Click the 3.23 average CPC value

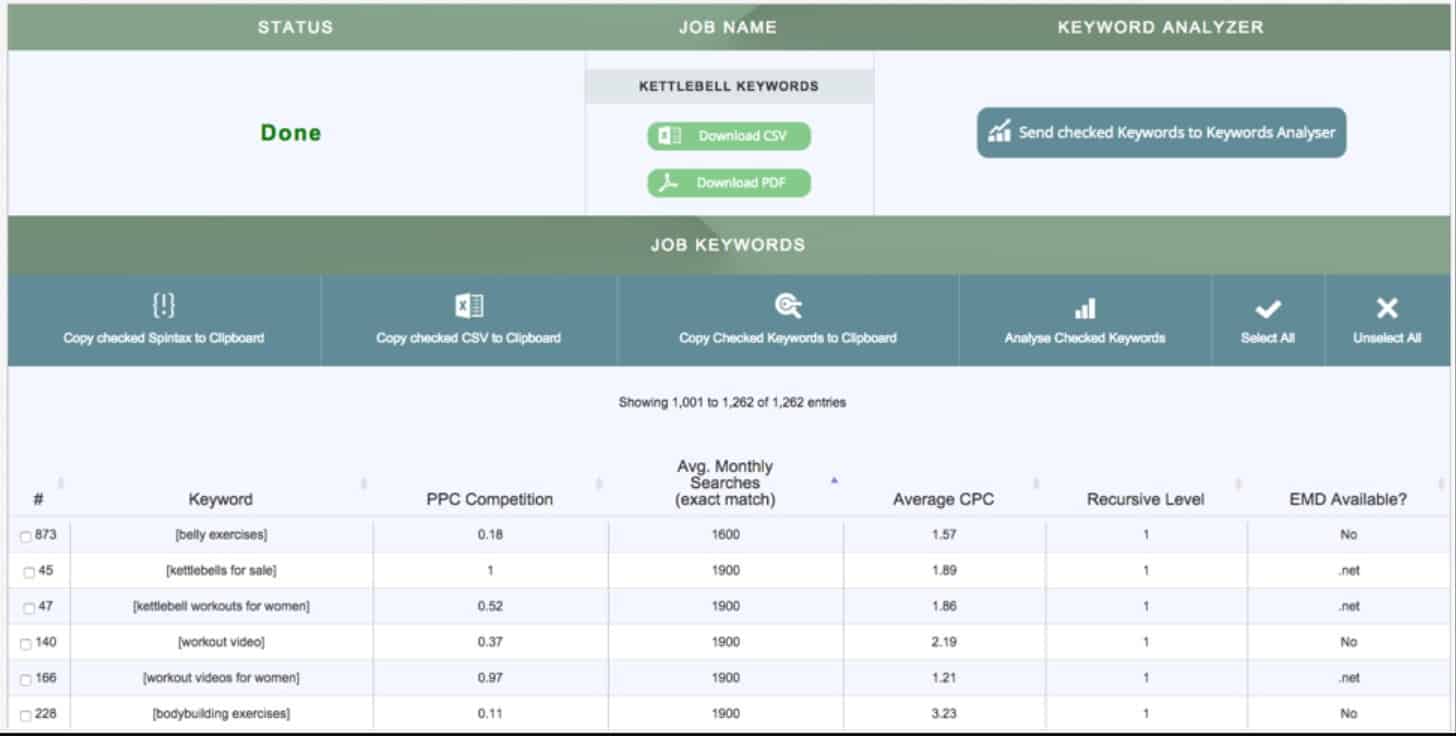coord(943,714)
